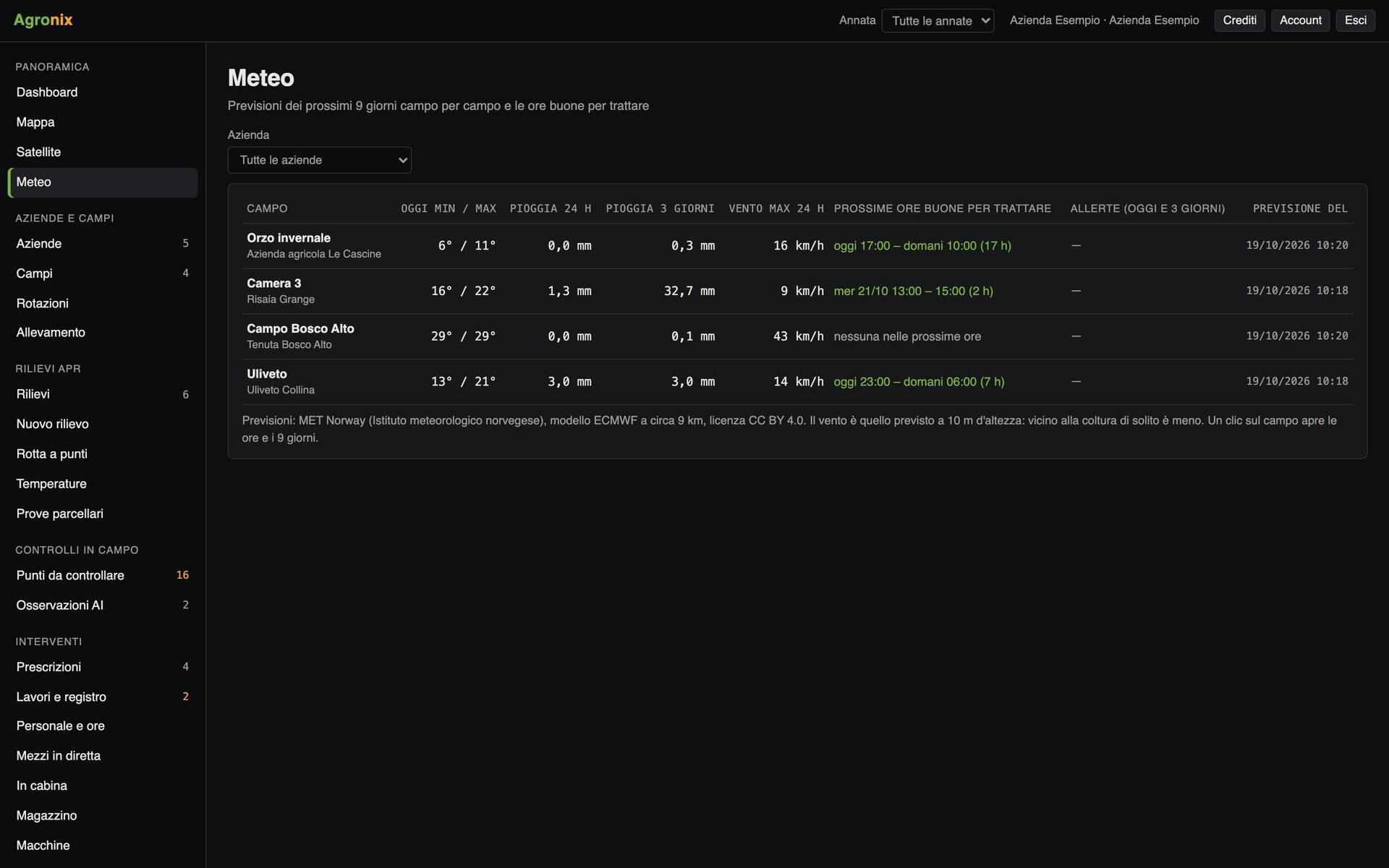Viewport: 1389px width, 868px height.
Task: Open Aziende sidebar item
Action: pyautogui.click(x=103, y=244)
